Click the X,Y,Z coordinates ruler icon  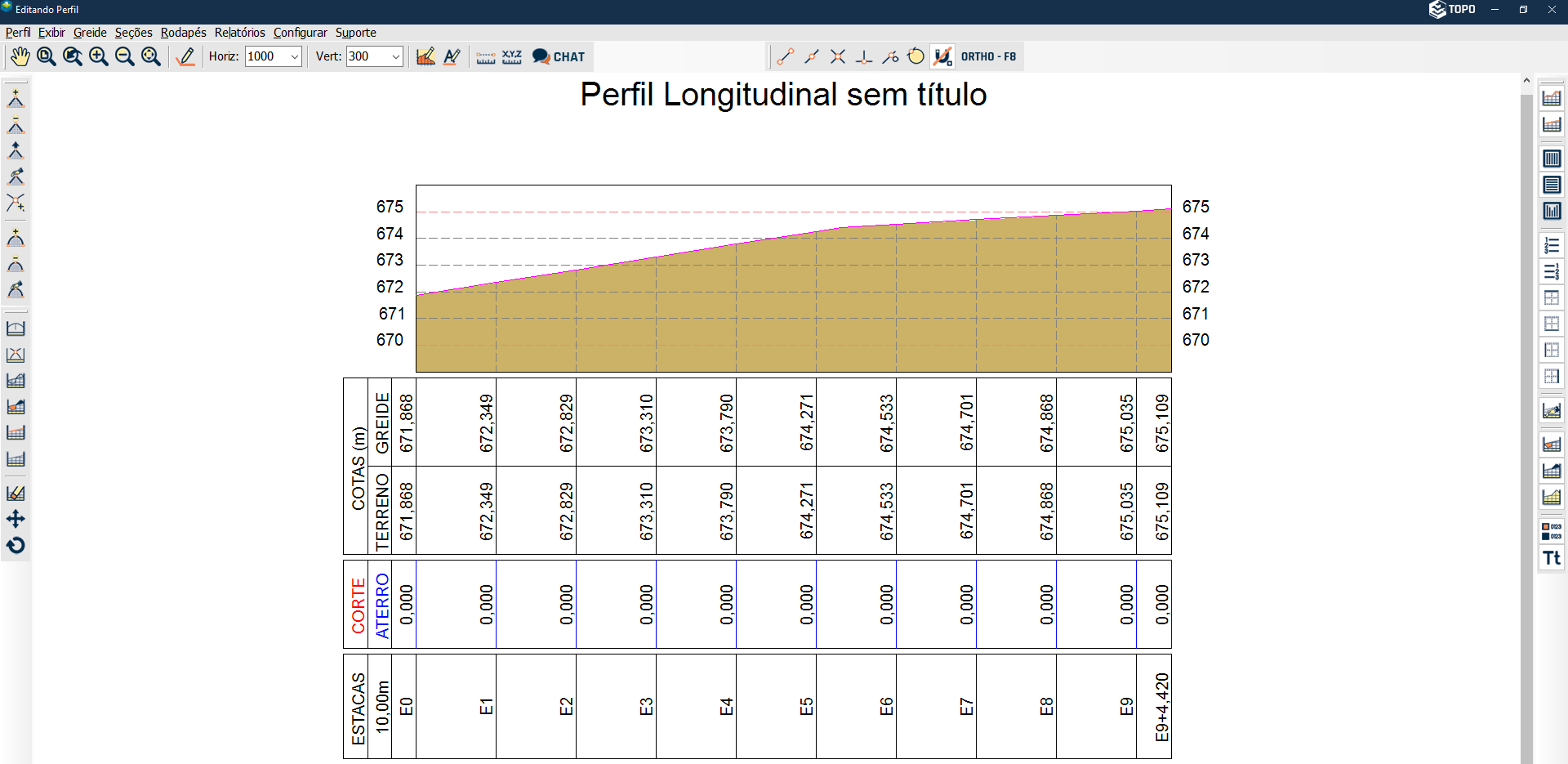[x=512, y=56]
